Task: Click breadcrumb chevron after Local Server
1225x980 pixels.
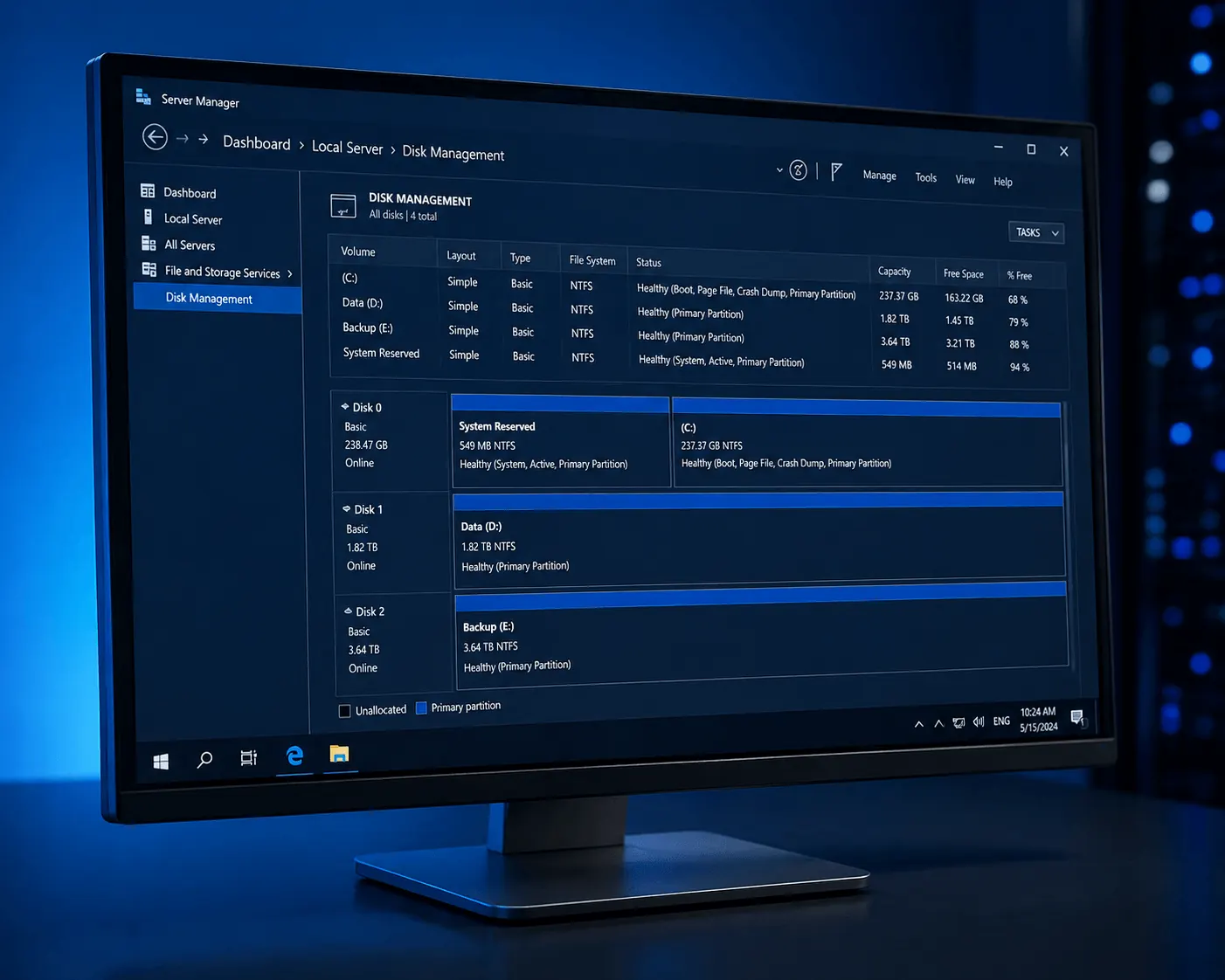Action: click(393, 150)
